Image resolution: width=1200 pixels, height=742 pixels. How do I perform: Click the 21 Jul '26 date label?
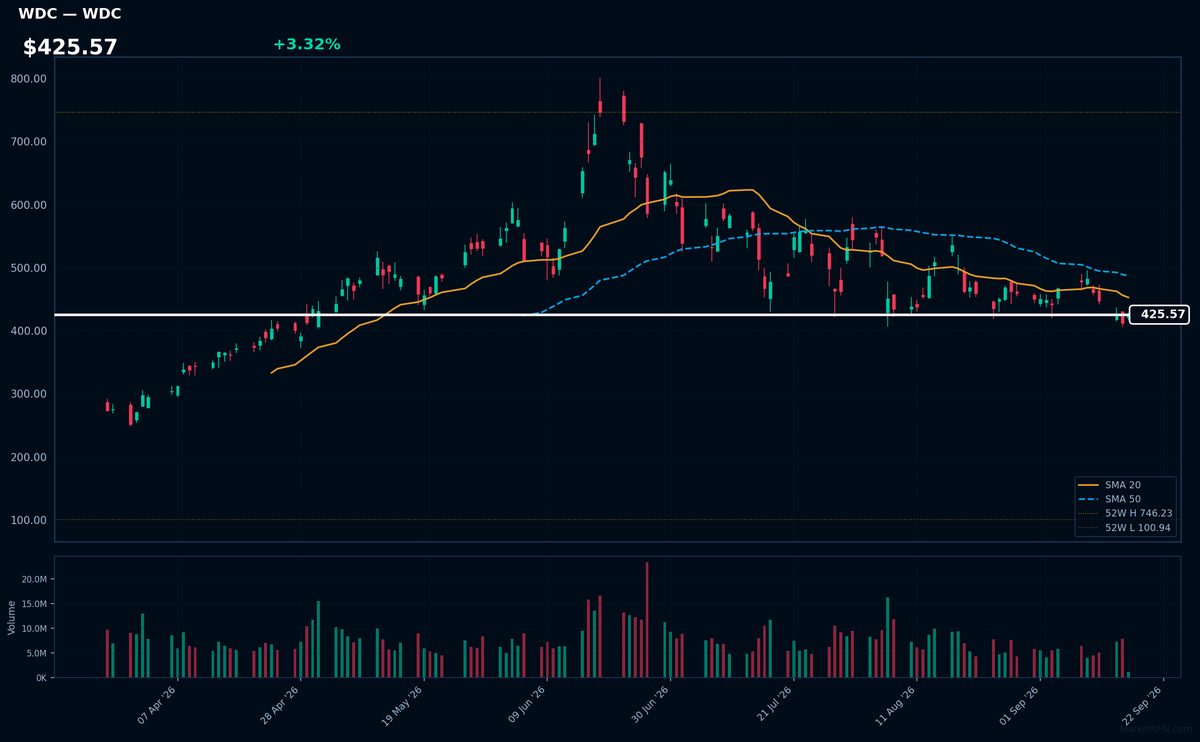click(773, 705)
